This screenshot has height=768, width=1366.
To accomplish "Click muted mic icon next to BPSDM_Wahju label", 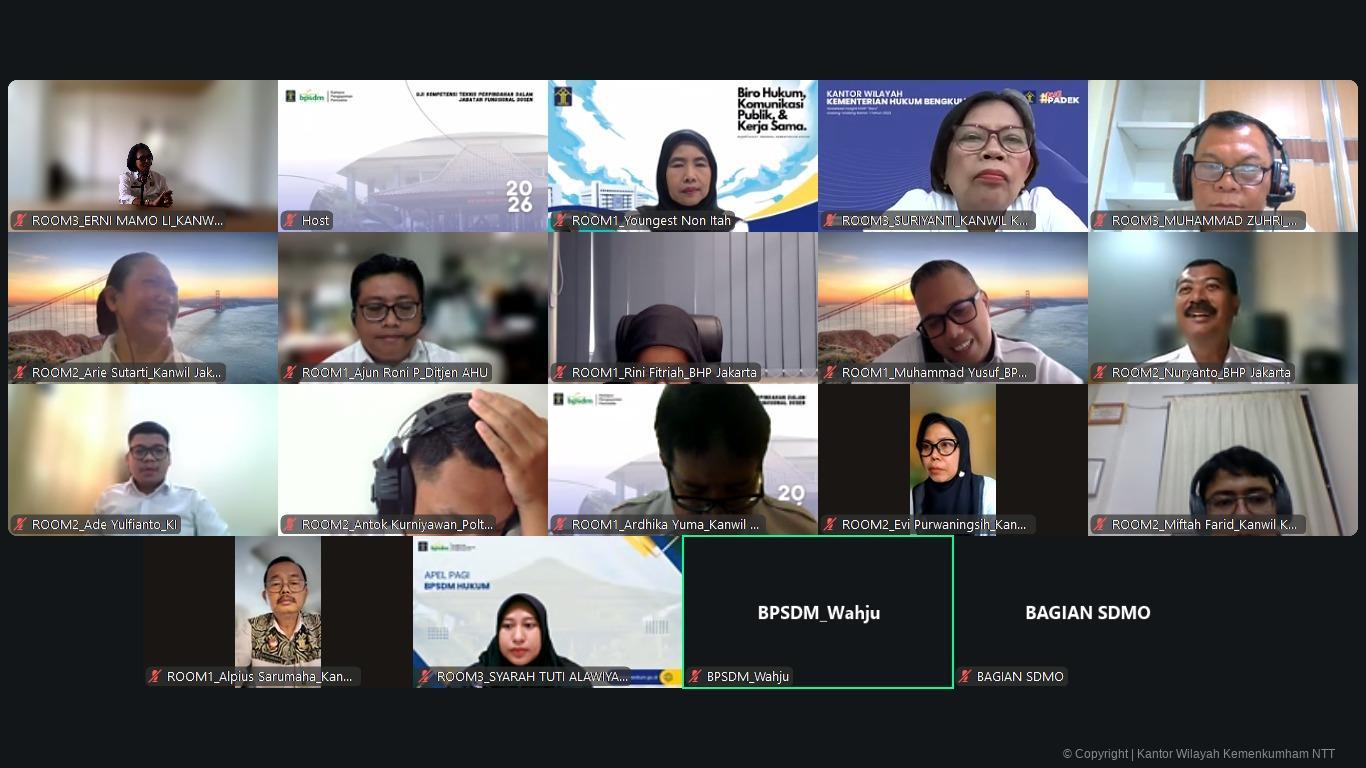I will [695, 676].
